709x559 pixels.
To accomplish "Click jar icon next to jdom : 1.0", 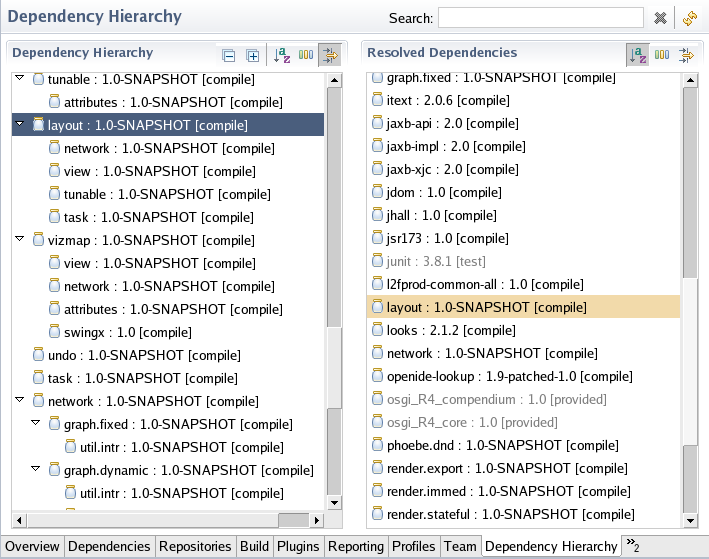I will [x=377, y=192].
